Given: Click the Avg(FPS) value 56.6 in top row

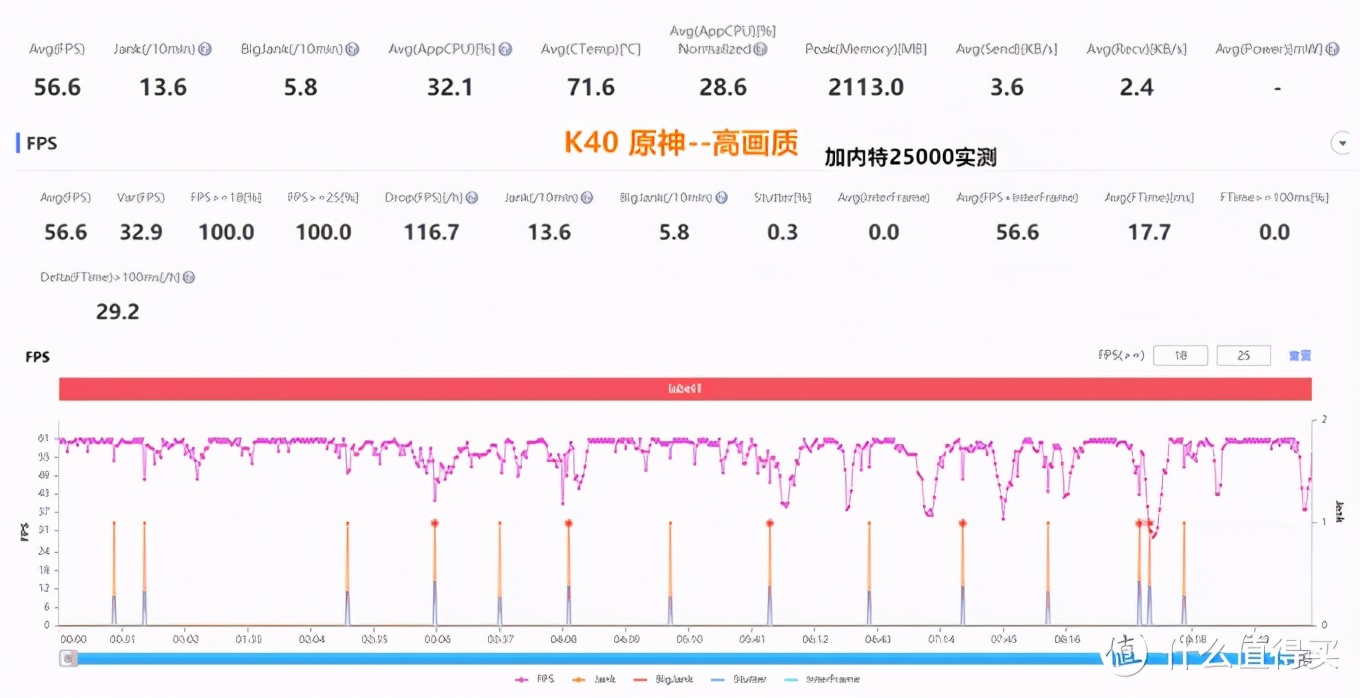Looking at the screenshot, I should [x=57, y=87].
